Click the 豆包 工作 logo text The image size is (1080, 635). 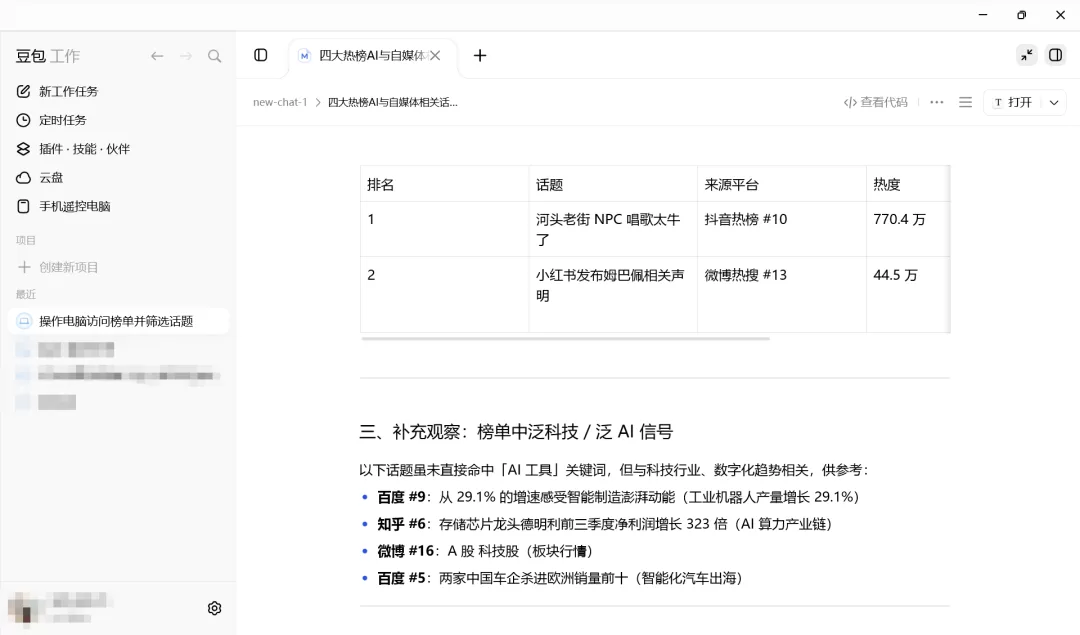48,56
